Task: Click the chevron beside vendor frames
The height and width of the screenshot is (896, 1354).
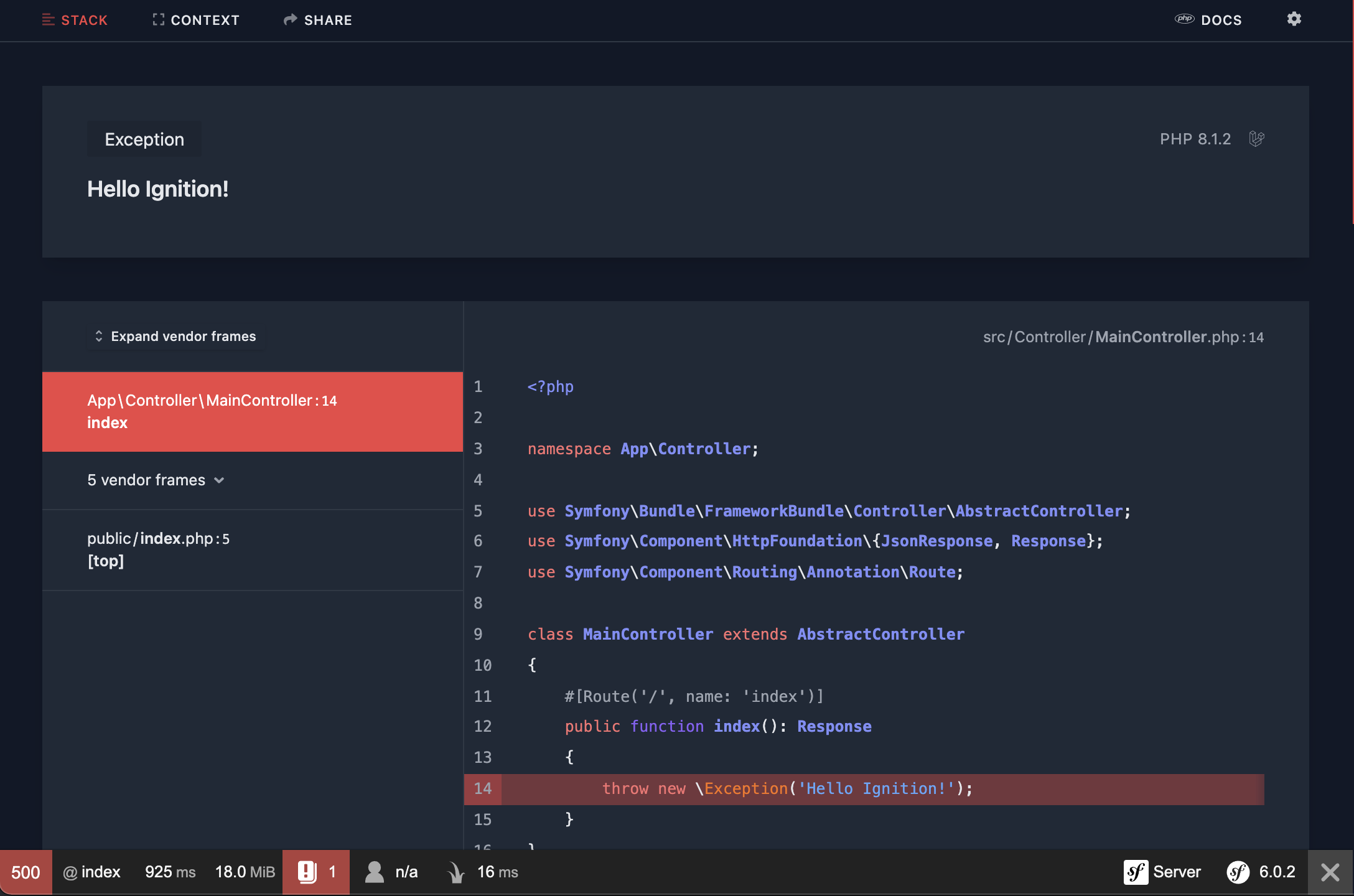Action: coord(219,480)
